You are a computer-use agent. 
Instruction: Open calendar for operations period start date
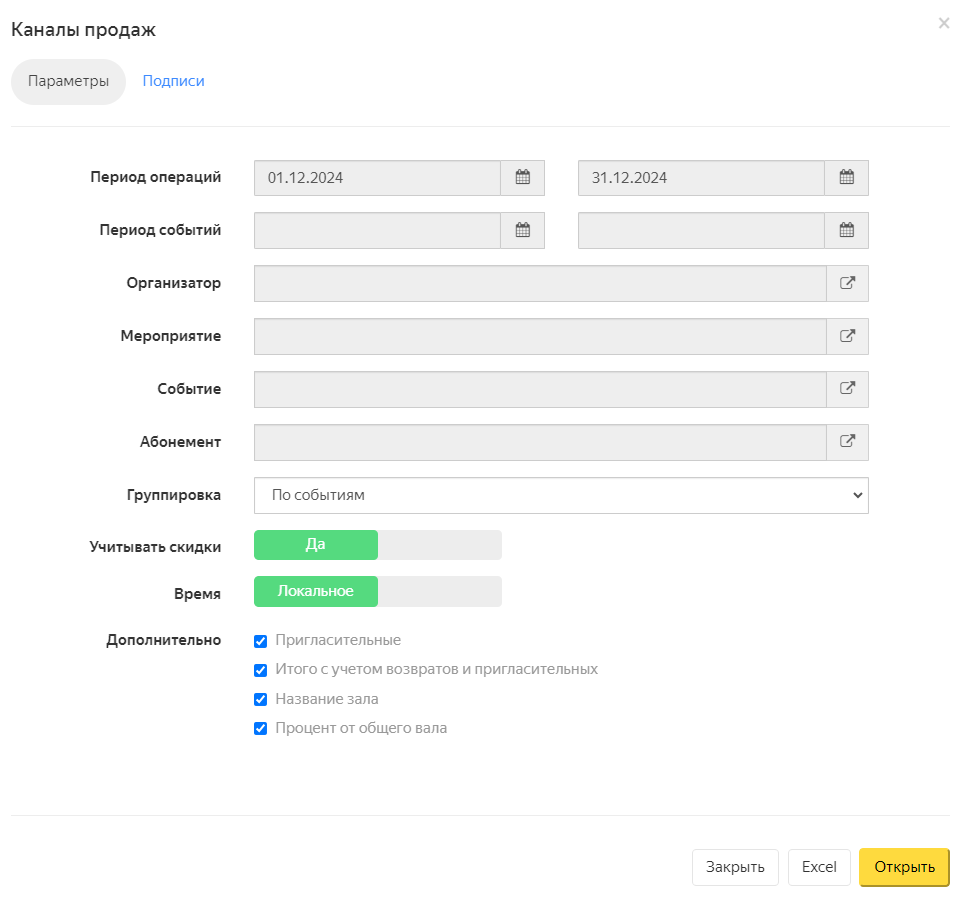click(522, 178)
